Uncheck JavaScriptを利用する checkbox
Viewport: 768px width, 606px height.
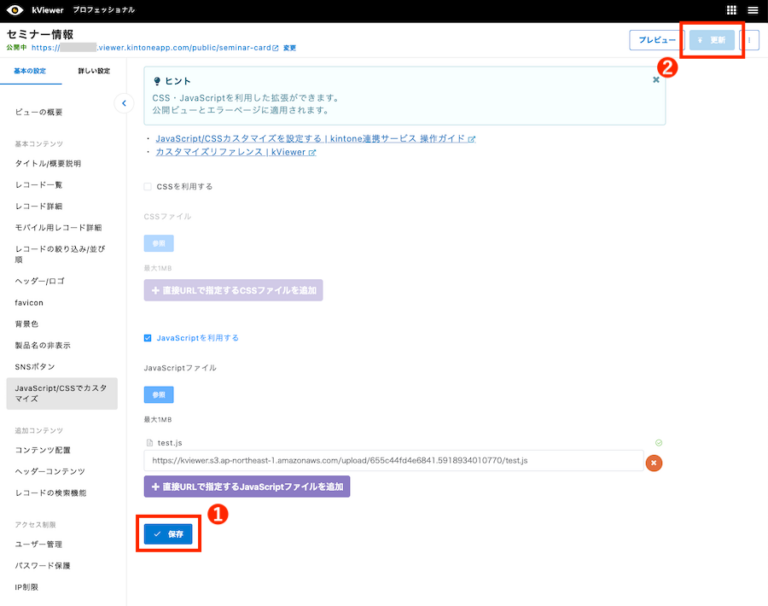(147, 338)
